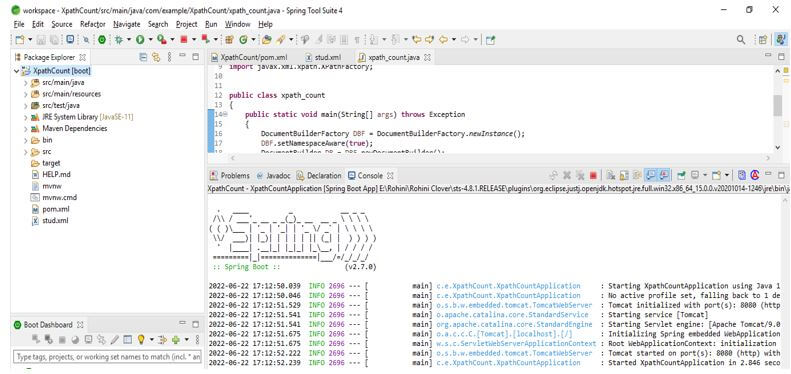Toggle Link with Editor in Package Explorer
Screen dimensions: 791x374
tap(156, 57)
